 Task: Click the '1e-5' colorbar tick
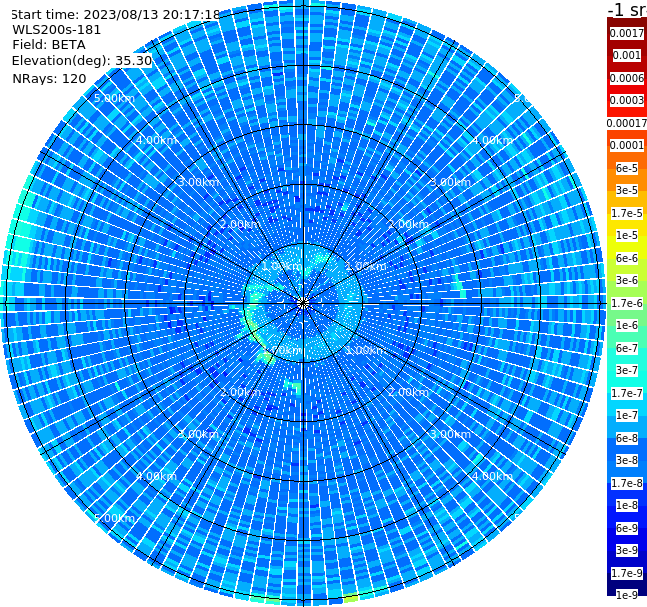click(x=627, y=235)
